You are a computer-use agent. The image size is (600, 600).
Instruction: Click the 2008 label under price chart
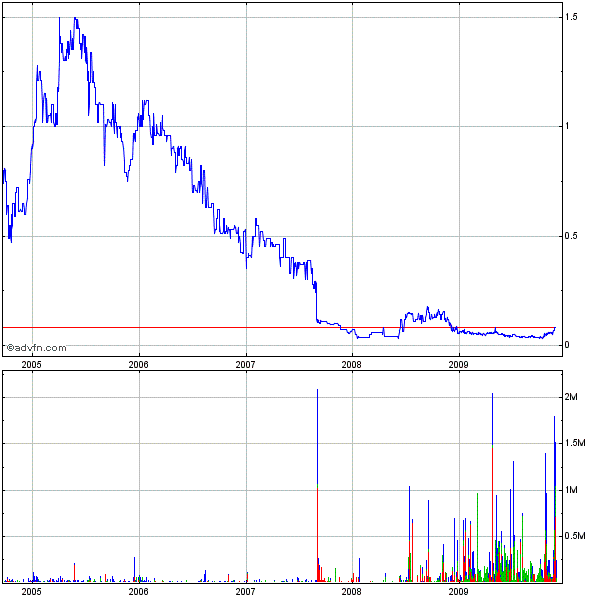click(x=351, y=365)
